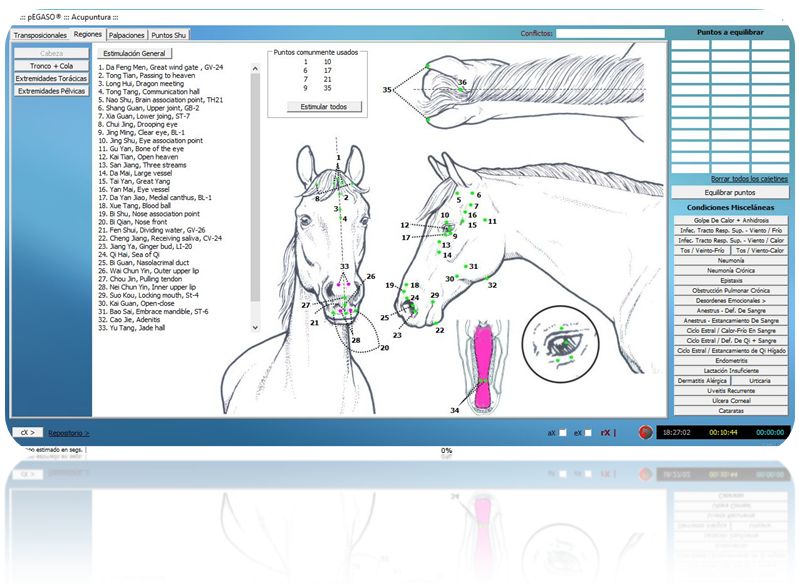This screenshot has height=584, width=799.
Task: Tick the aX checkbox
Action: (563, 433)
